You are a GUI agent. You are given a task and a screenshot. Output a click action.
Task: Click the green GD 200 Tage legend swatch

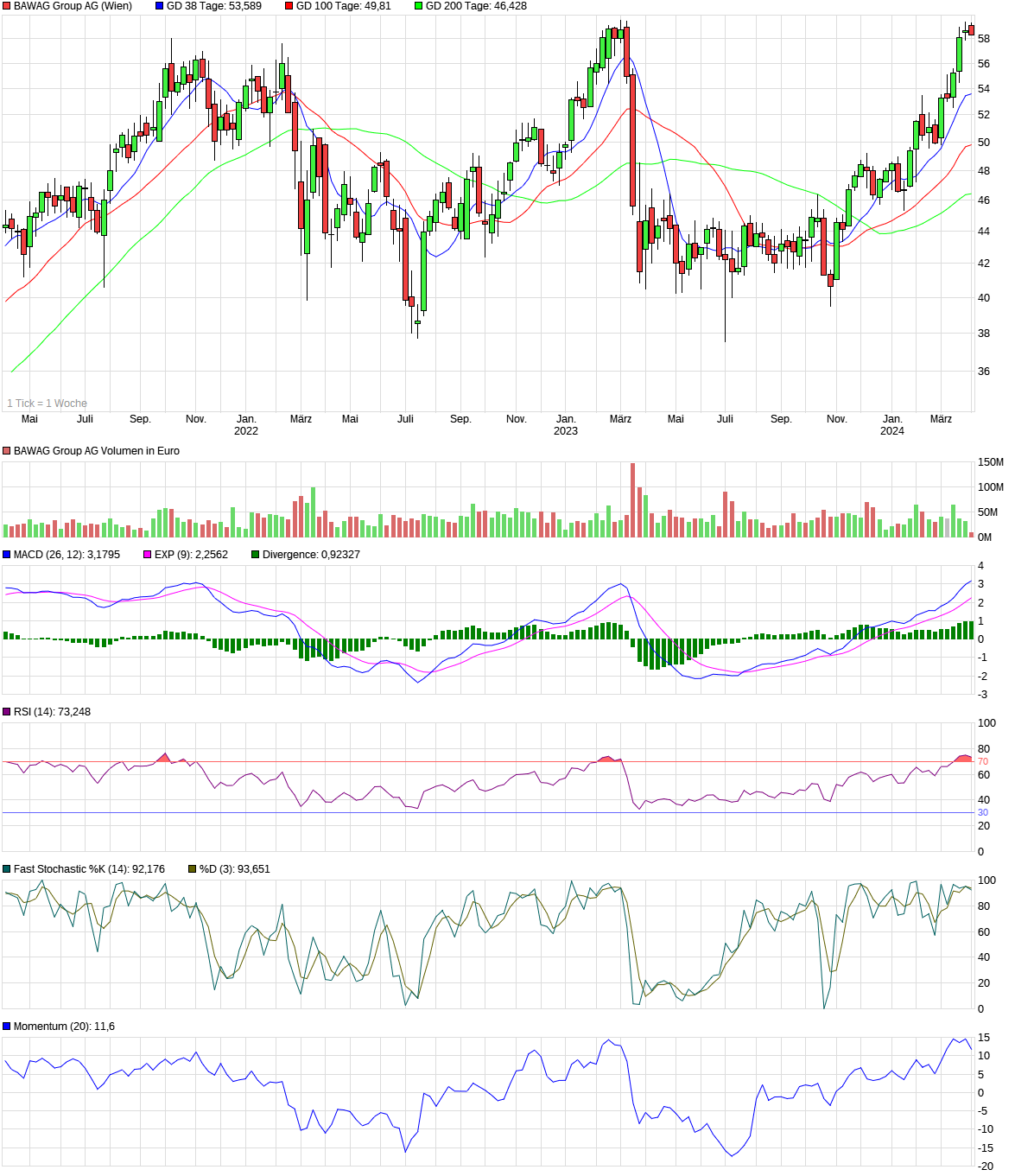(x=419, y=6)
